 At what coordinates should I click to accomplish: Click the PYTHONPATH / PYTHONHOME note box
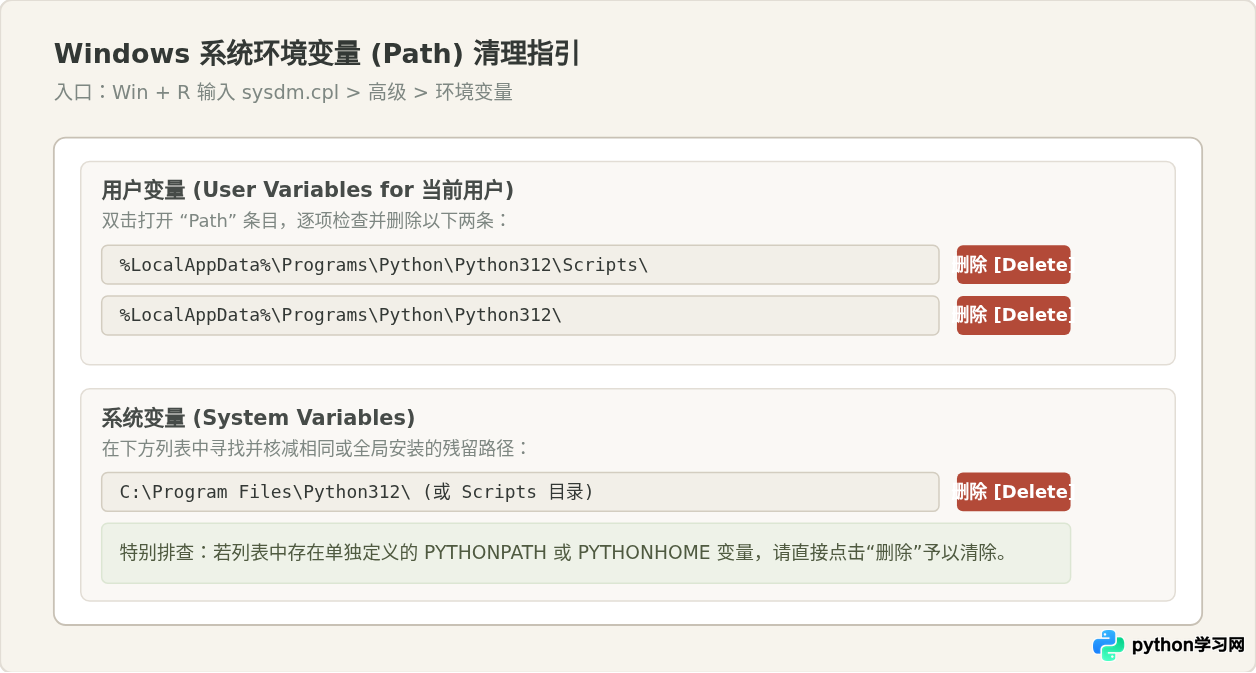click(x=586, y=553)
